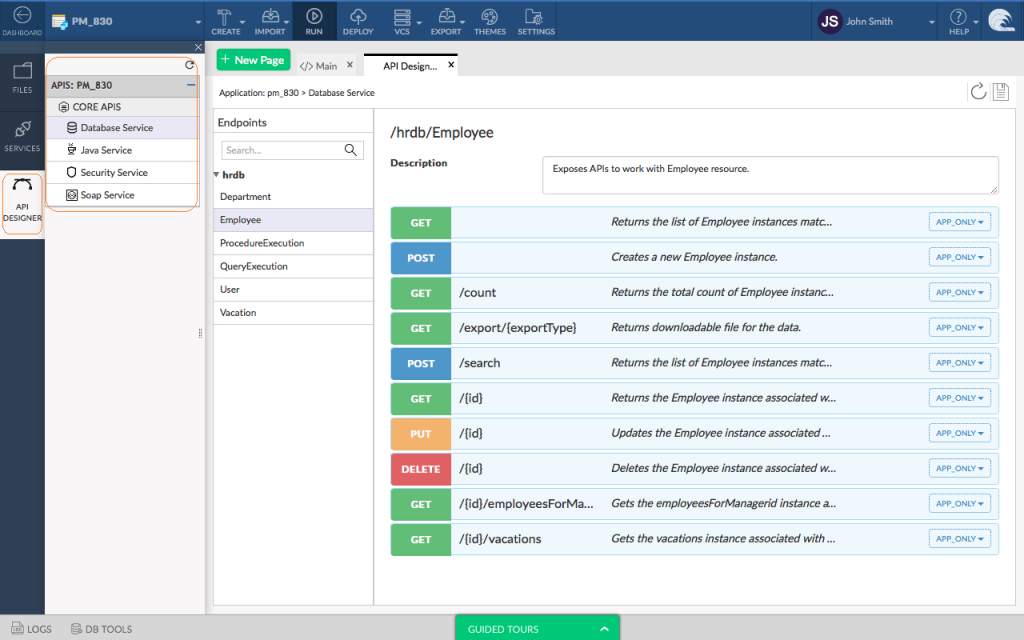Refresh the APIs list panel
1024x640 pixels.
[190, 64]
